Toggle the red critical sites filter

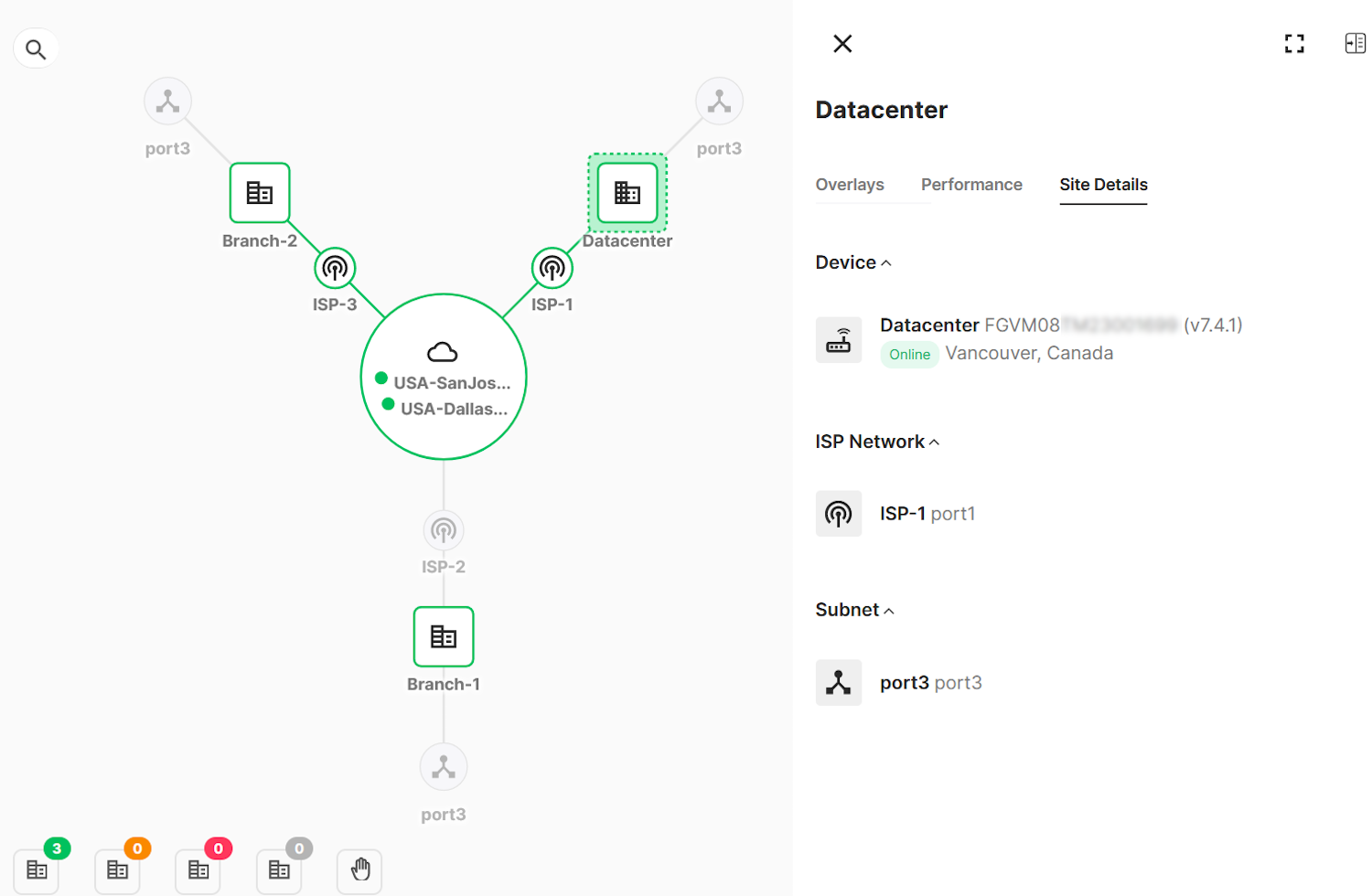tap(197, 871)
